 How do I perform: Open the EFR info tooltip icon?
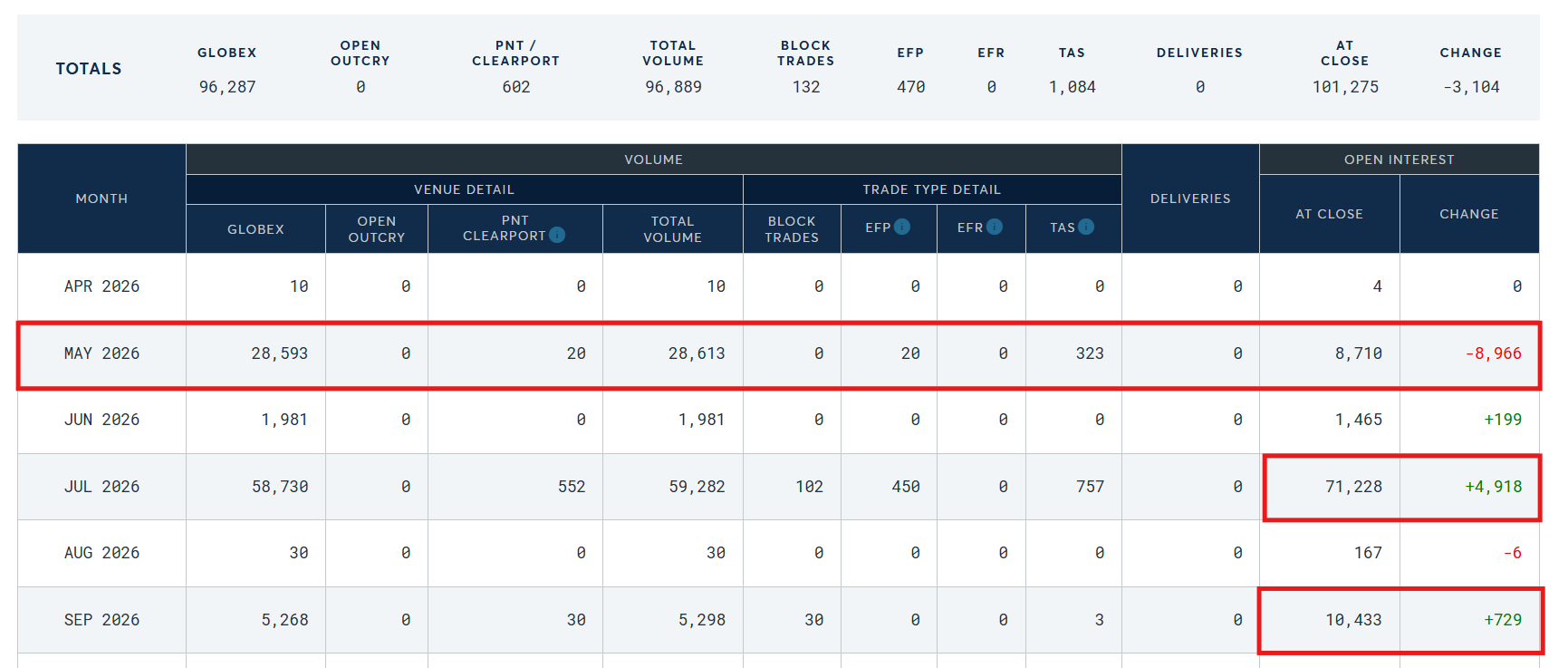coord(995,227)
